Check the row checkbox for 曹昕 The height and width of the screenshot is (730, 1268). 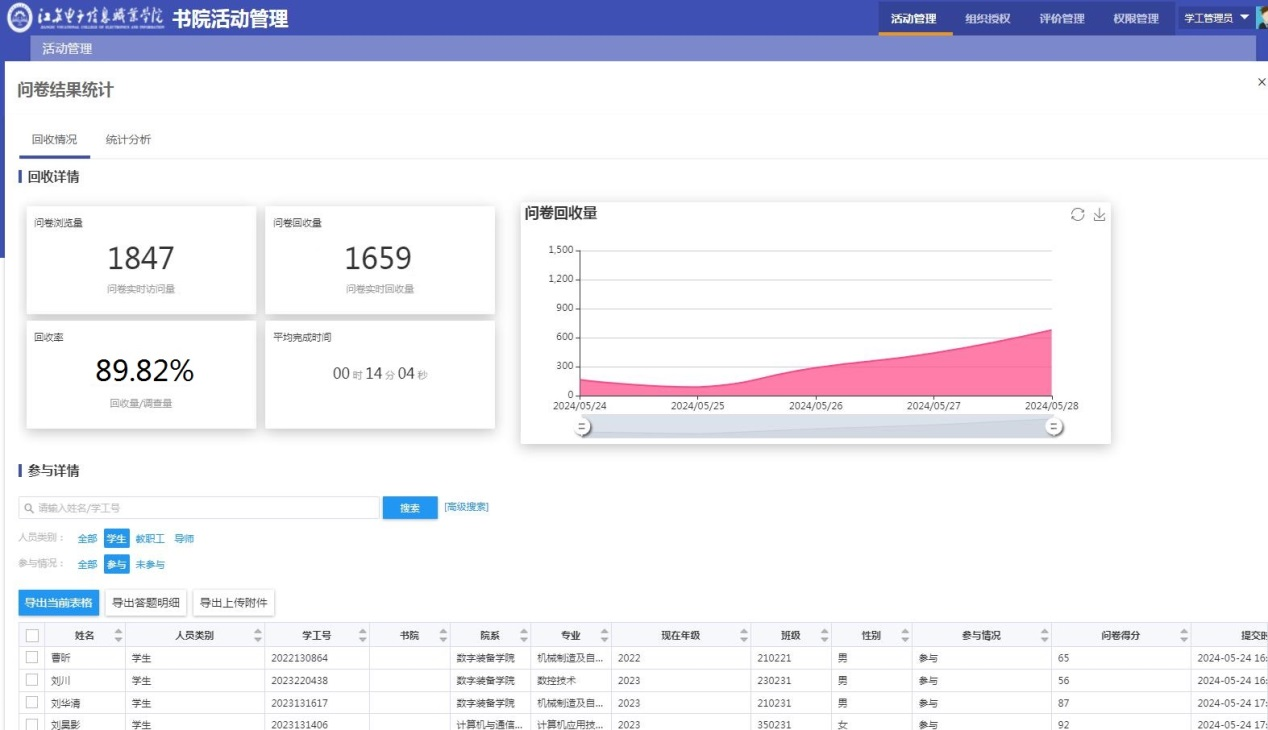(x=32, y=658)
